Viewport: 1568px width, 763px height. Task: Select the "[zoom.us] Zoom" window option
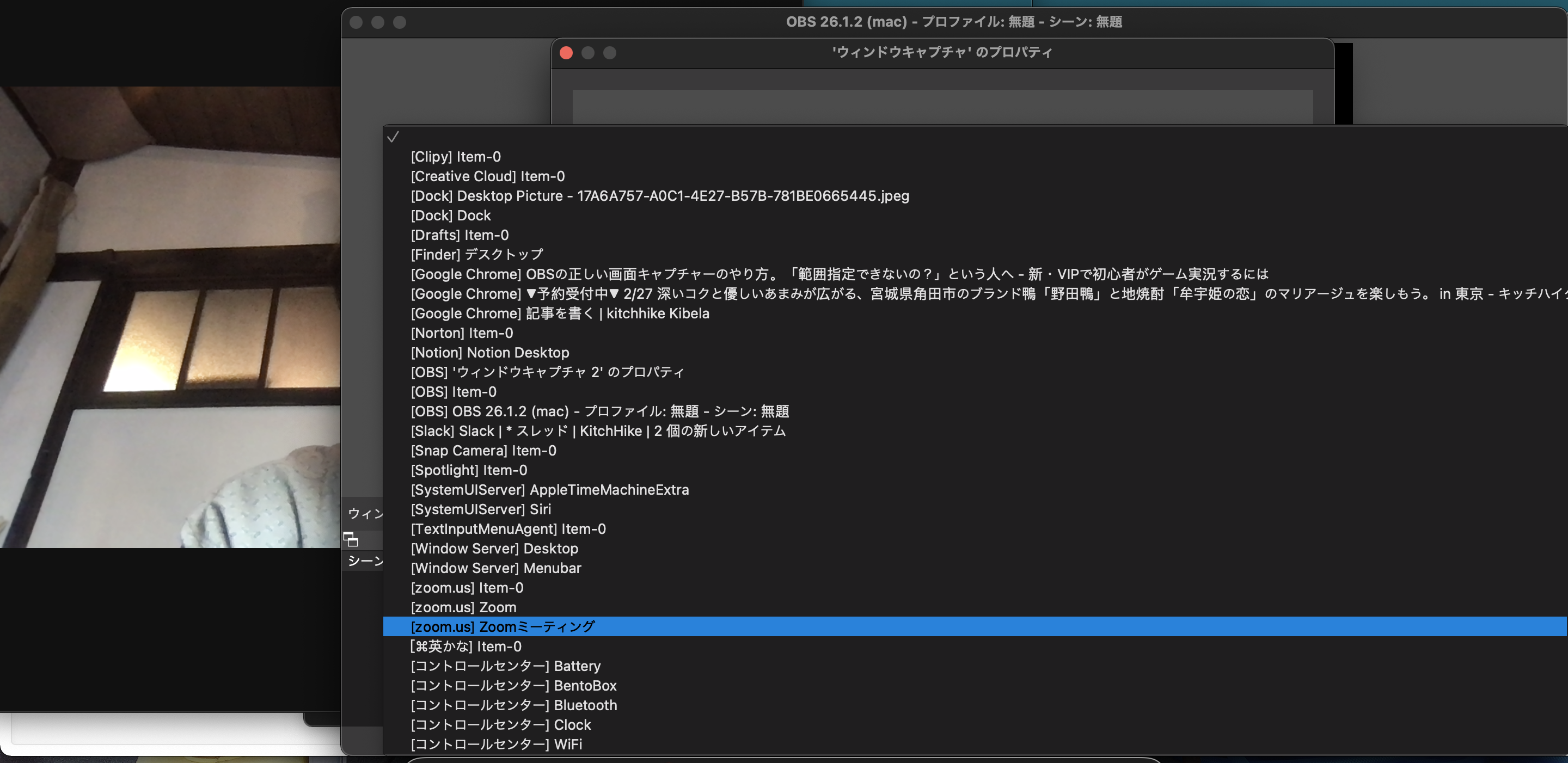click(x=463, y=607)
